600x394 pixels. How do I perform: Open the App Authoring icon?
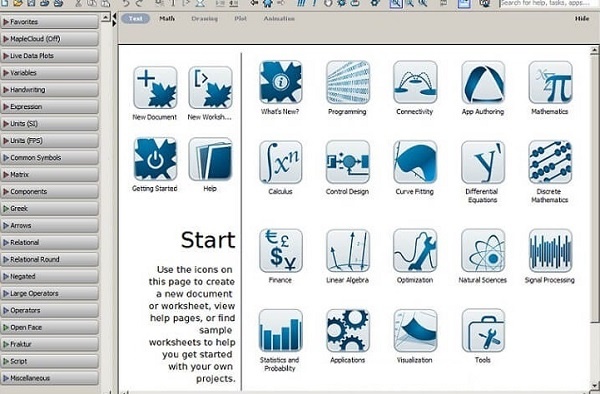483,82
